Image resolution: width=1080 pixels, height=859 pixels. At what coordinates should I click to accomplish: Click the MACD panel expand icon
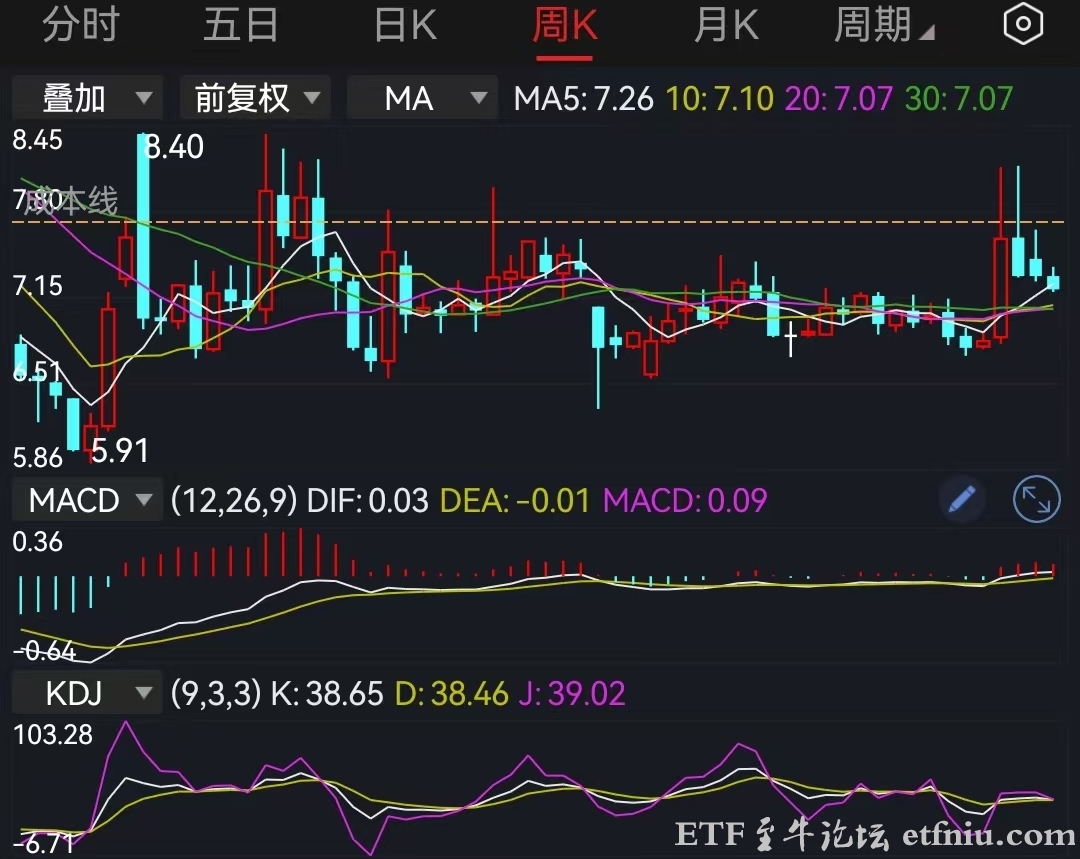tap(1037, 499)
